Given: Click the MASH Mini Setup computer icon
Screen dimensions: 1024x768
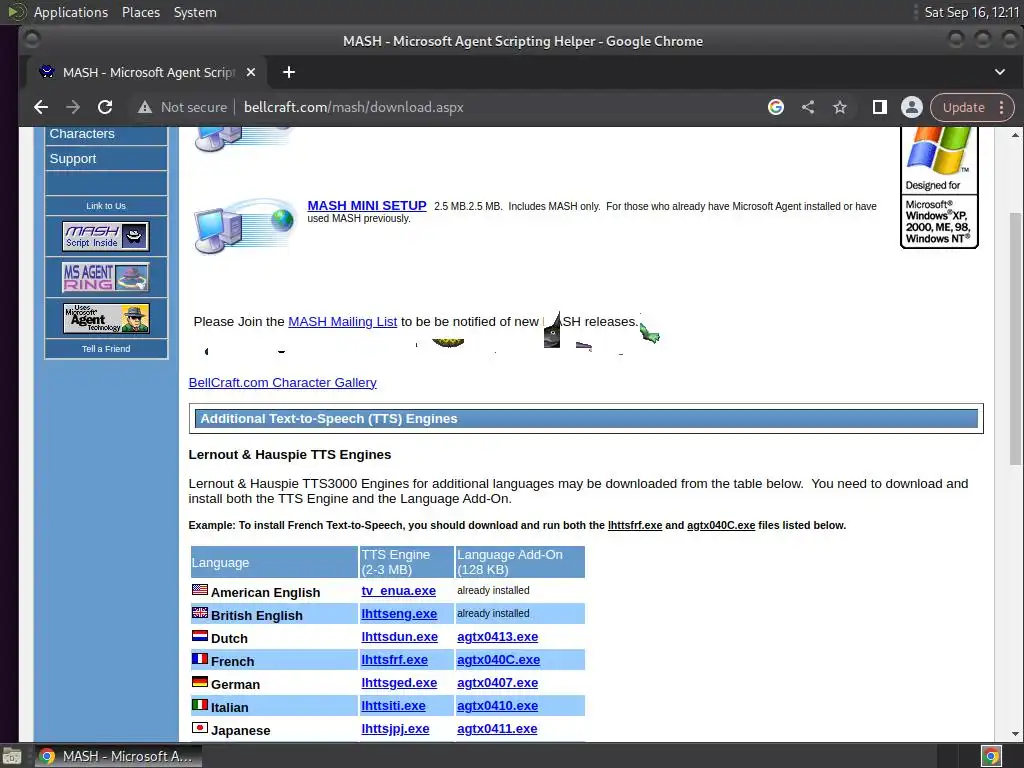Looking at the screenshot, I should click(x=245, y=225).
